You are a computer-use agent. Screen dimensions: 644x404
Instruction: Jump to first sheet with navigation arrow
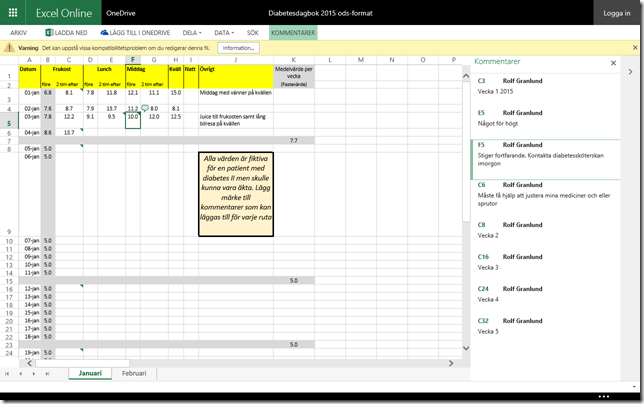coord(8,373)
